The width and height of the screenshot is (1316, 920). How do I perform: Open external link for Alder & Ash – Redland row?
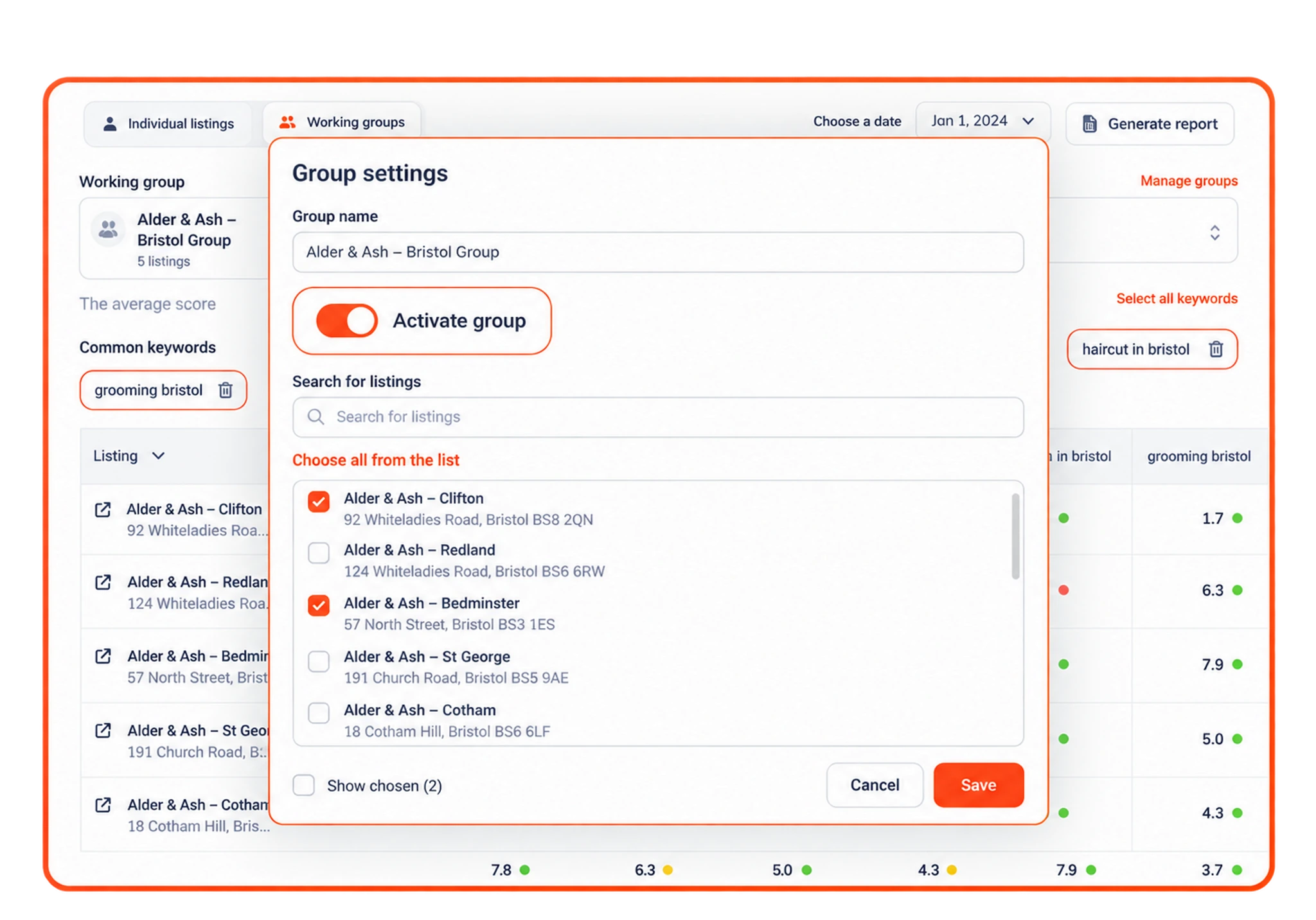coord(103,582)
